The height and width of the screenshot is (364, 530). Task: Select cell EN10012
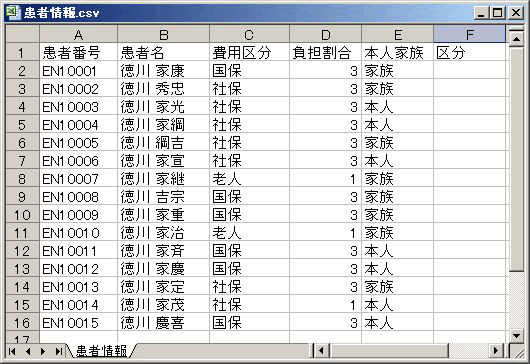point(78,269)
